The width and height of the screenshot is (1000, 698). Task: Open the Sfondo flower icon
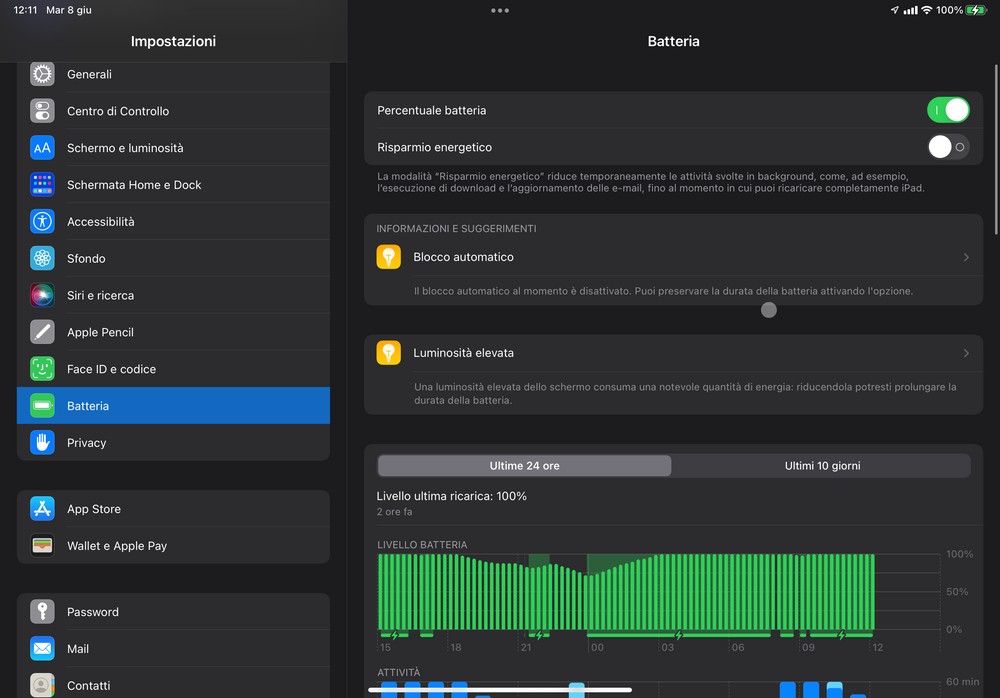click(42, 258)
